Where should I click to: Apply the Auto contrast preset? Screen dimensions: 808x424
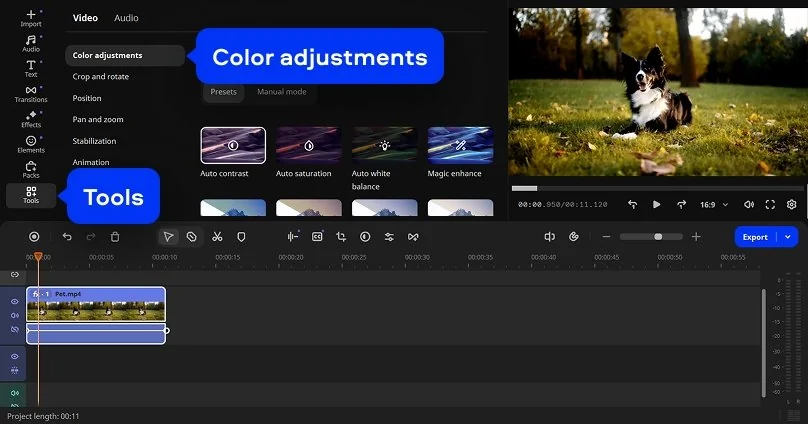(x=233, y=145)
